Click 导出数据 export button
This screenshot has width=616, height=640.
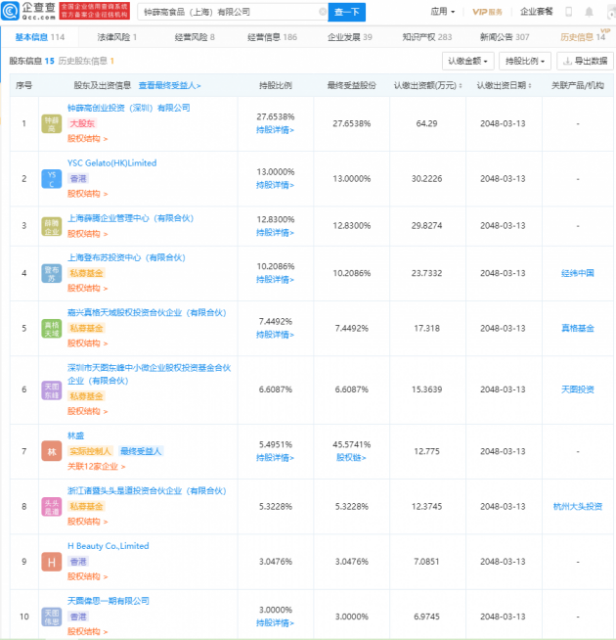pyautogui.click(x=585, y=61)
